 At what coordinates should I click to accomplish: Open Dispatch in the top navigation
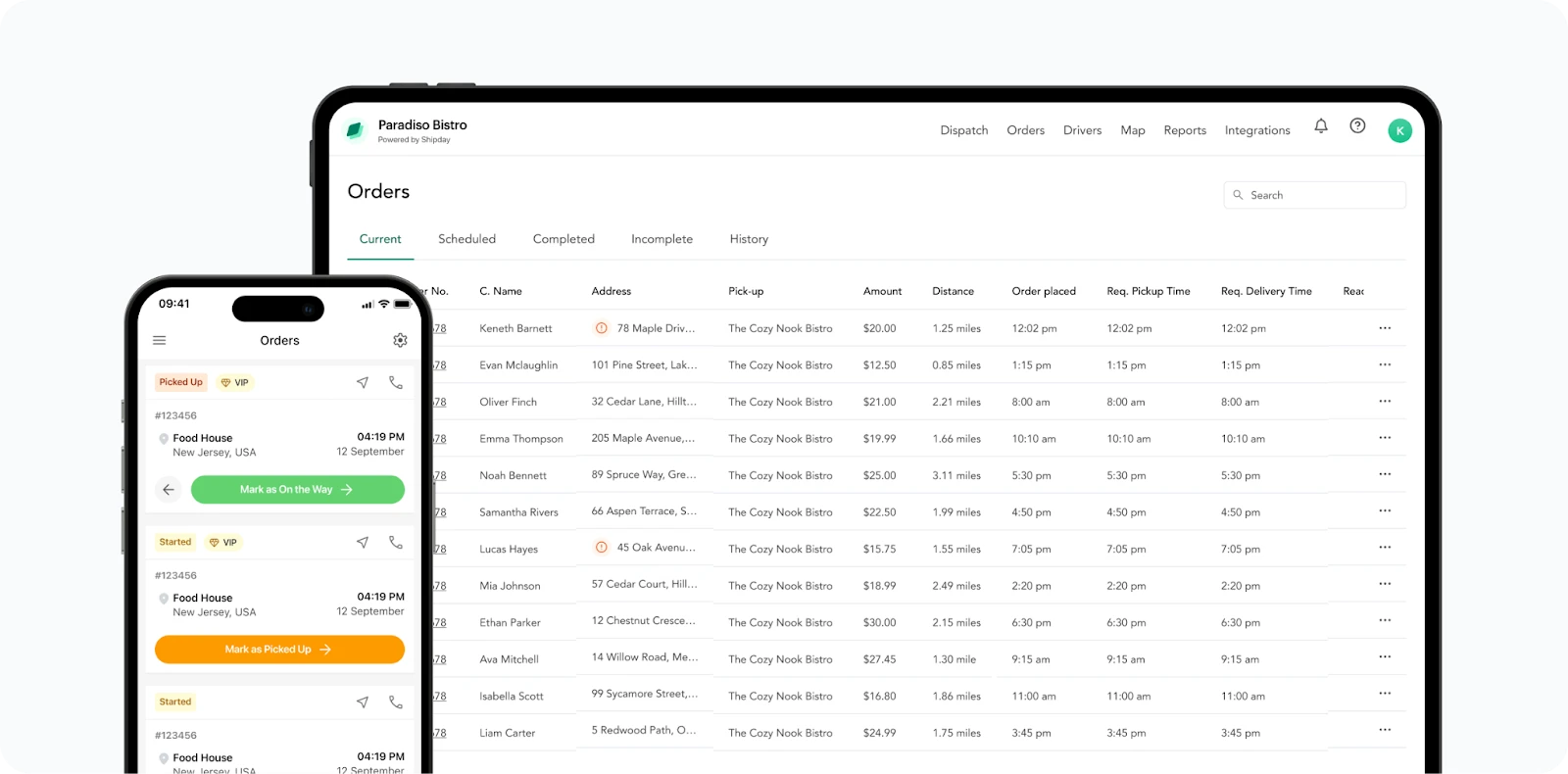[964, 130]
